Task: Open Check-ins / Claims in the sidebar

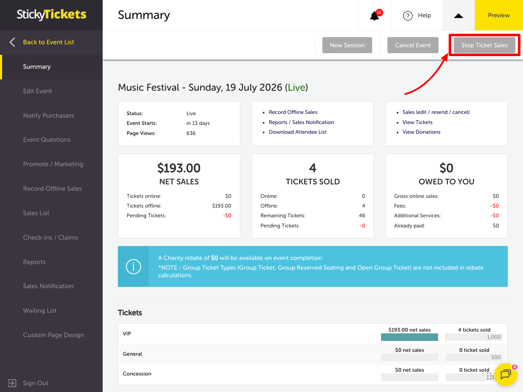Action: (x=50, y=238)
